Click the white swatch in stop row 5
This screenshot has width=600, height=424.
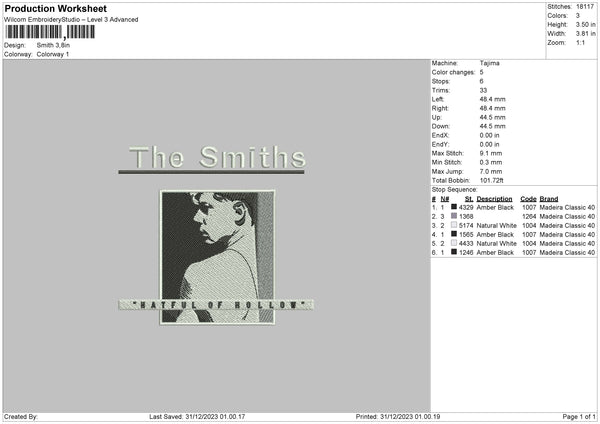(x=454, y=243)
